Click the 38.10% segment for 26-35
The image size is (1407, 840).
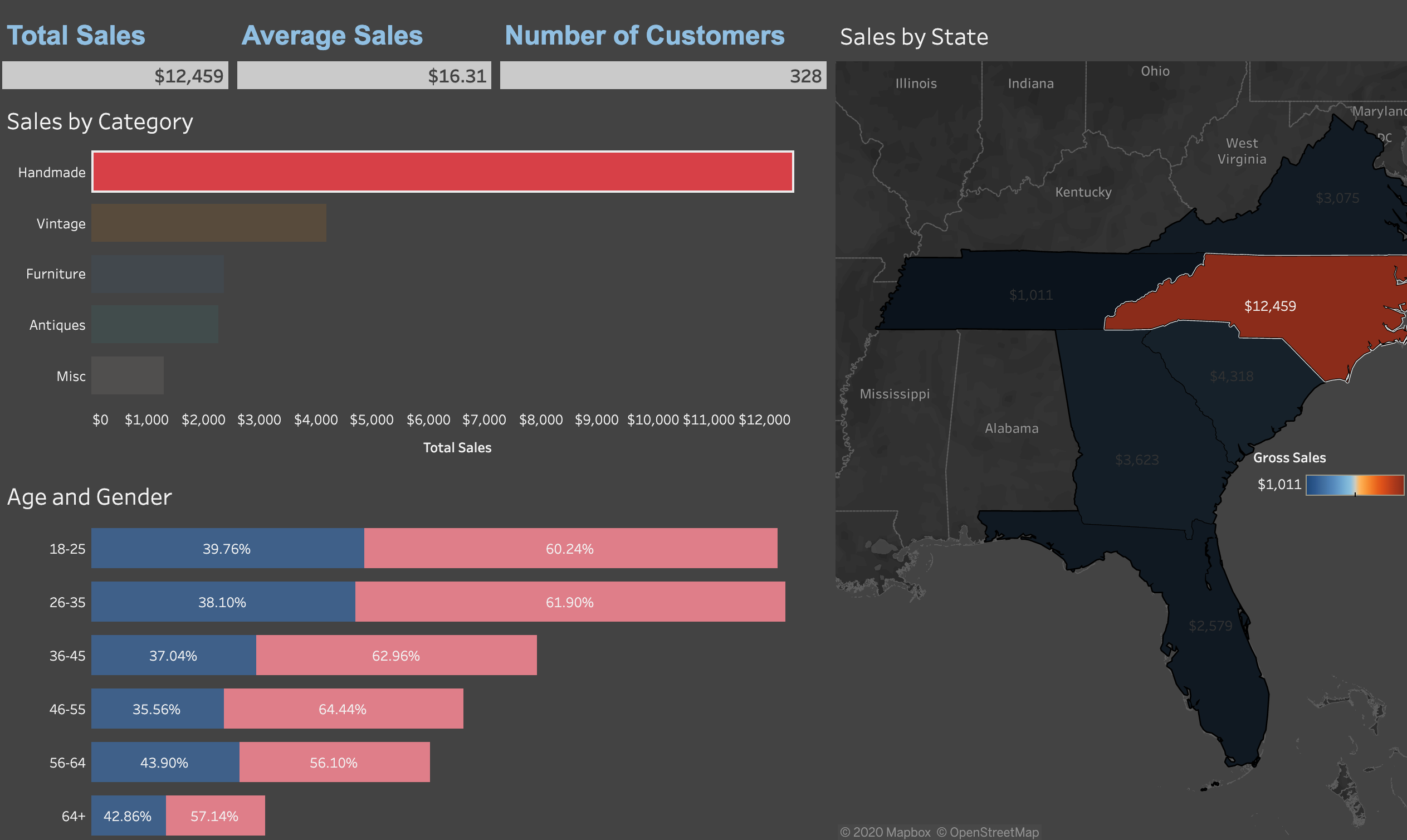[223, 602]
